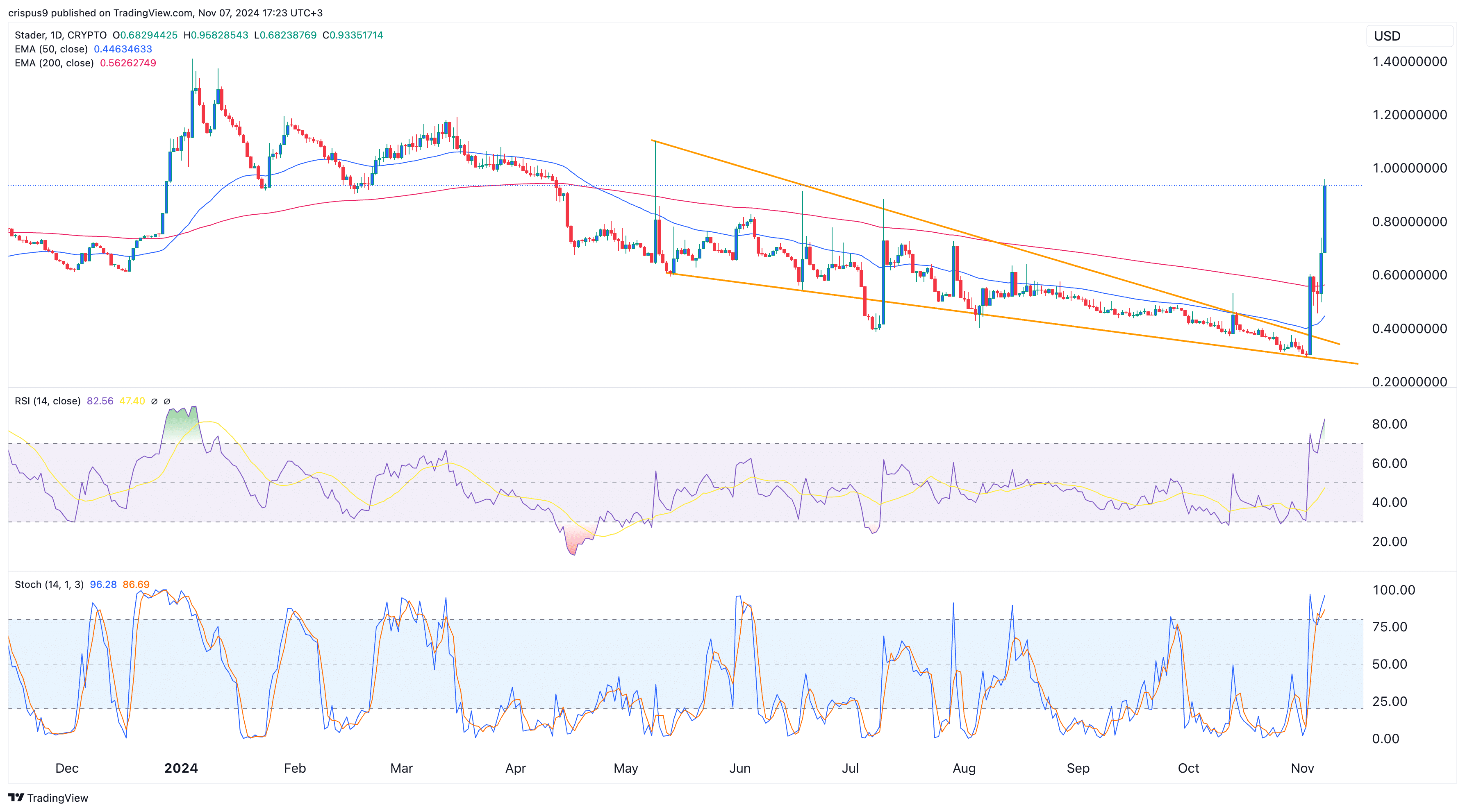Click the Dec label on time axis
1465x812 pixels.
[67, 768]
